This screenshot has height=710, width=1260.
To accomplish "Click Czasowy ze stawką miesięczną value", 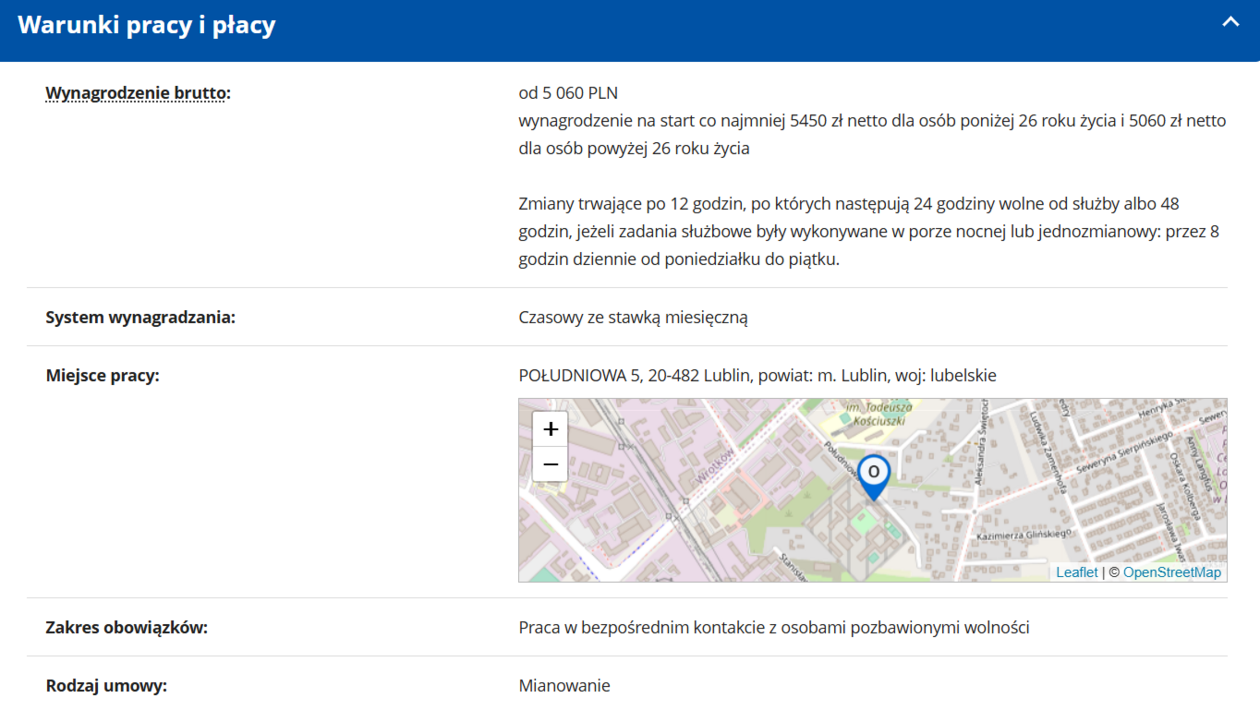I will [x=633, y=318].
